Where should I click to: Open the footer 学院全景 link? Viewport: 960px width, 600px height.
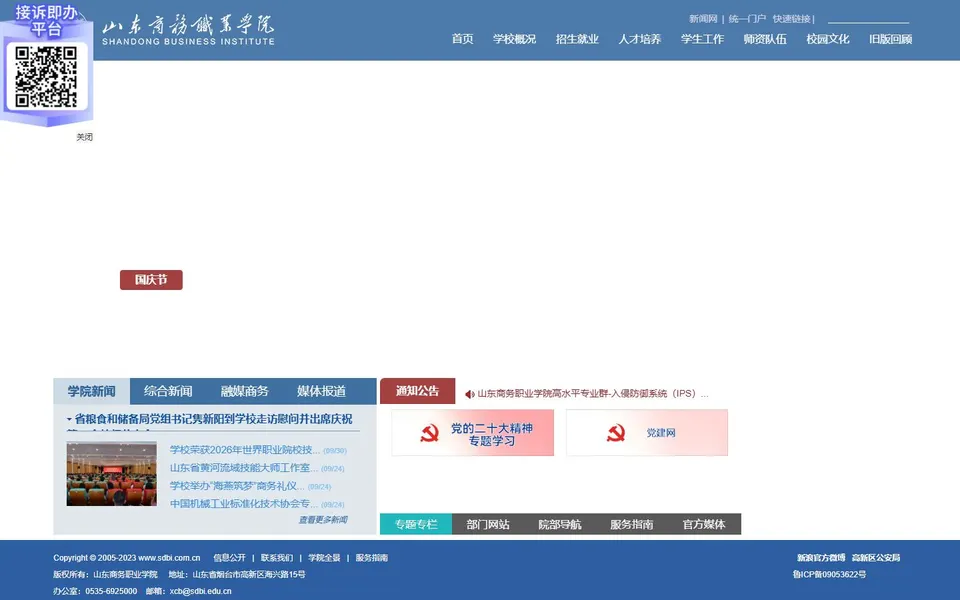tap(324, 558)
